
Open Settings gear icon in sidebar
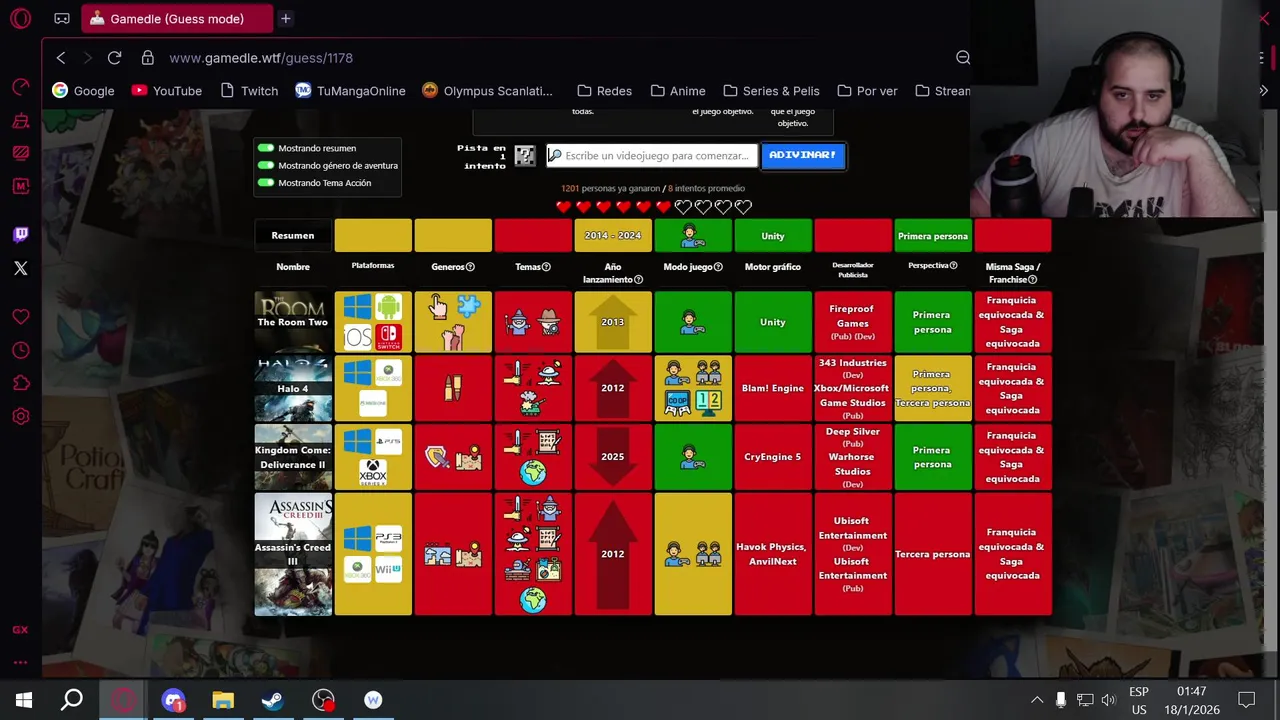(20, 416)
